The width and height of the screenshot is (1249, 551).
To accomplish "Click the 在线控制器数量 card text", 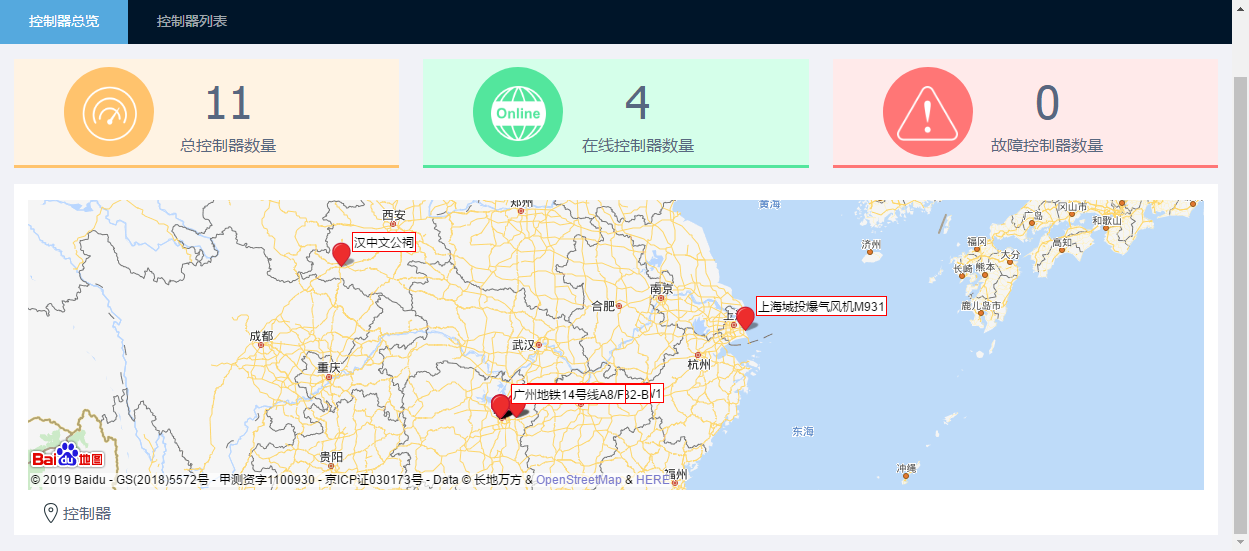I will [637, 145].
